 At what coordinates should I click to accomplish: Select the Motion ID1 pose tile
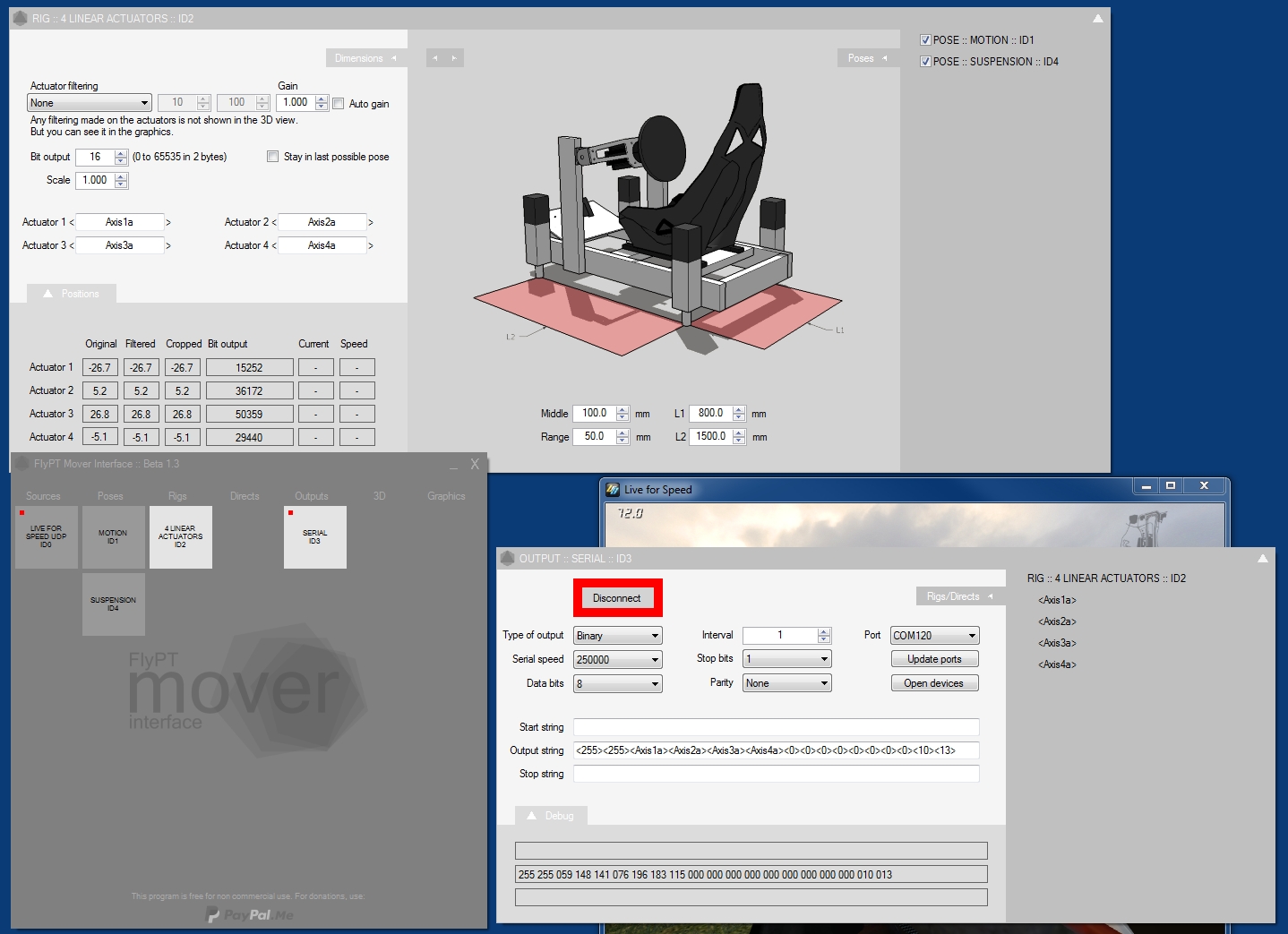click(x=114, y=537)
